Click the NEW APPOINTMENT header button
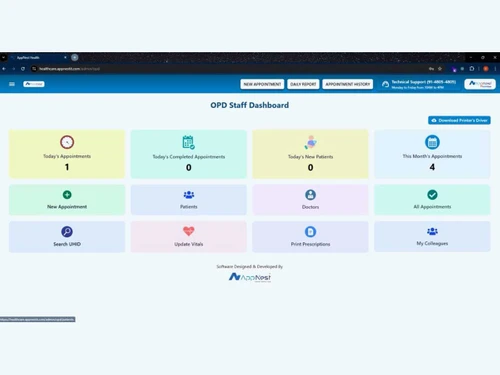Screen dimensions: 500x375 262,84
